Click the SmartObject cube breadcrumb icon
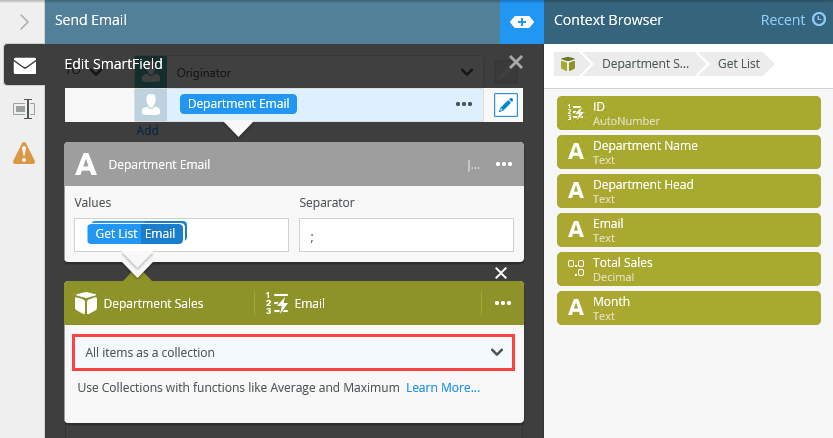Image resolution: width=833 pixels, height=438 pixels. (x=568, y=64)
